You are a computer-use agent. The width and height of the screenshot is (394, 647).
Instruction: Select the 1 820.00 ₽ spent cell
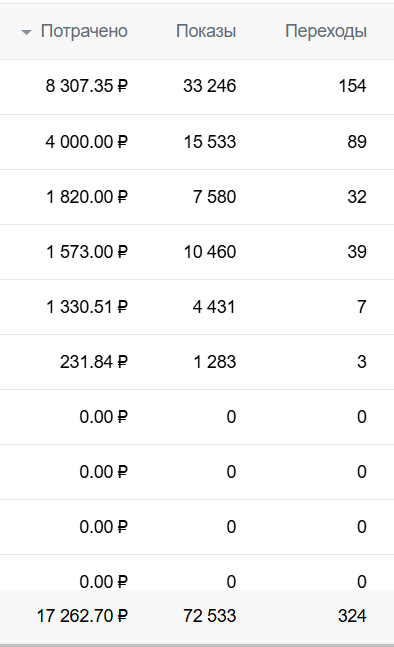click(87, 197)
